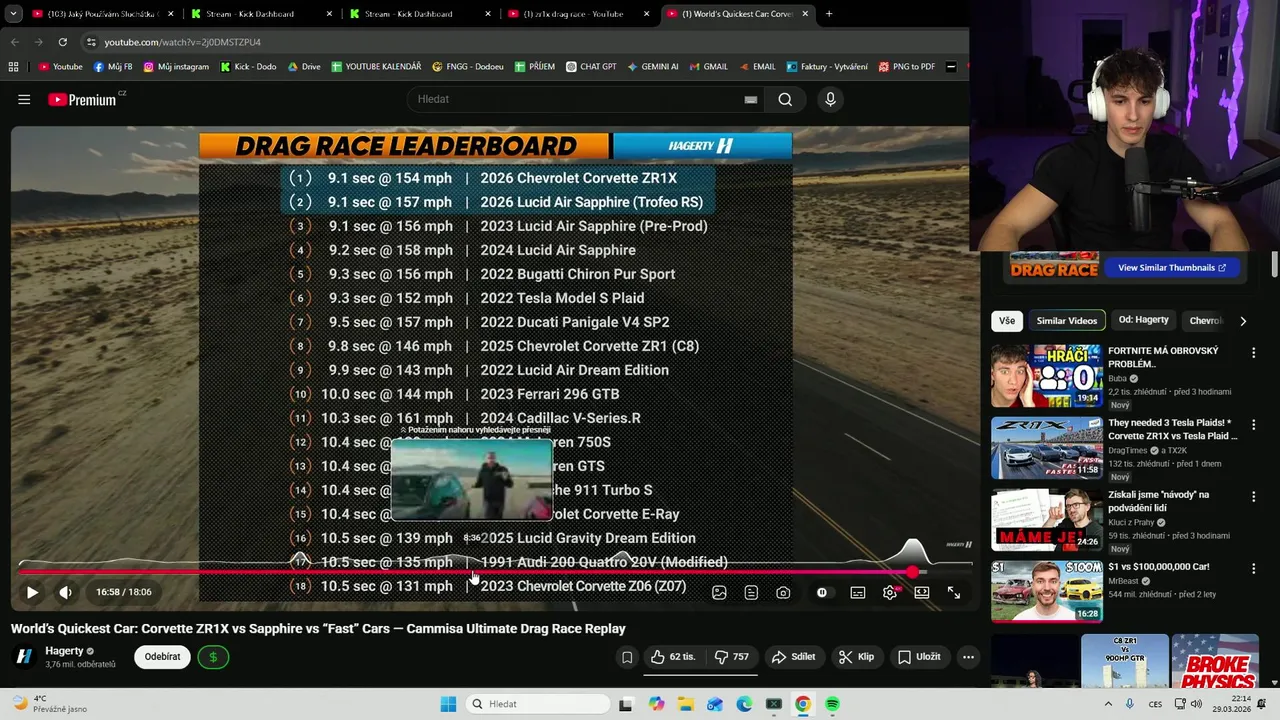This screenshot has width=1280, height=720.
Task: Open a new browser tab
Action: click(829, 14)
